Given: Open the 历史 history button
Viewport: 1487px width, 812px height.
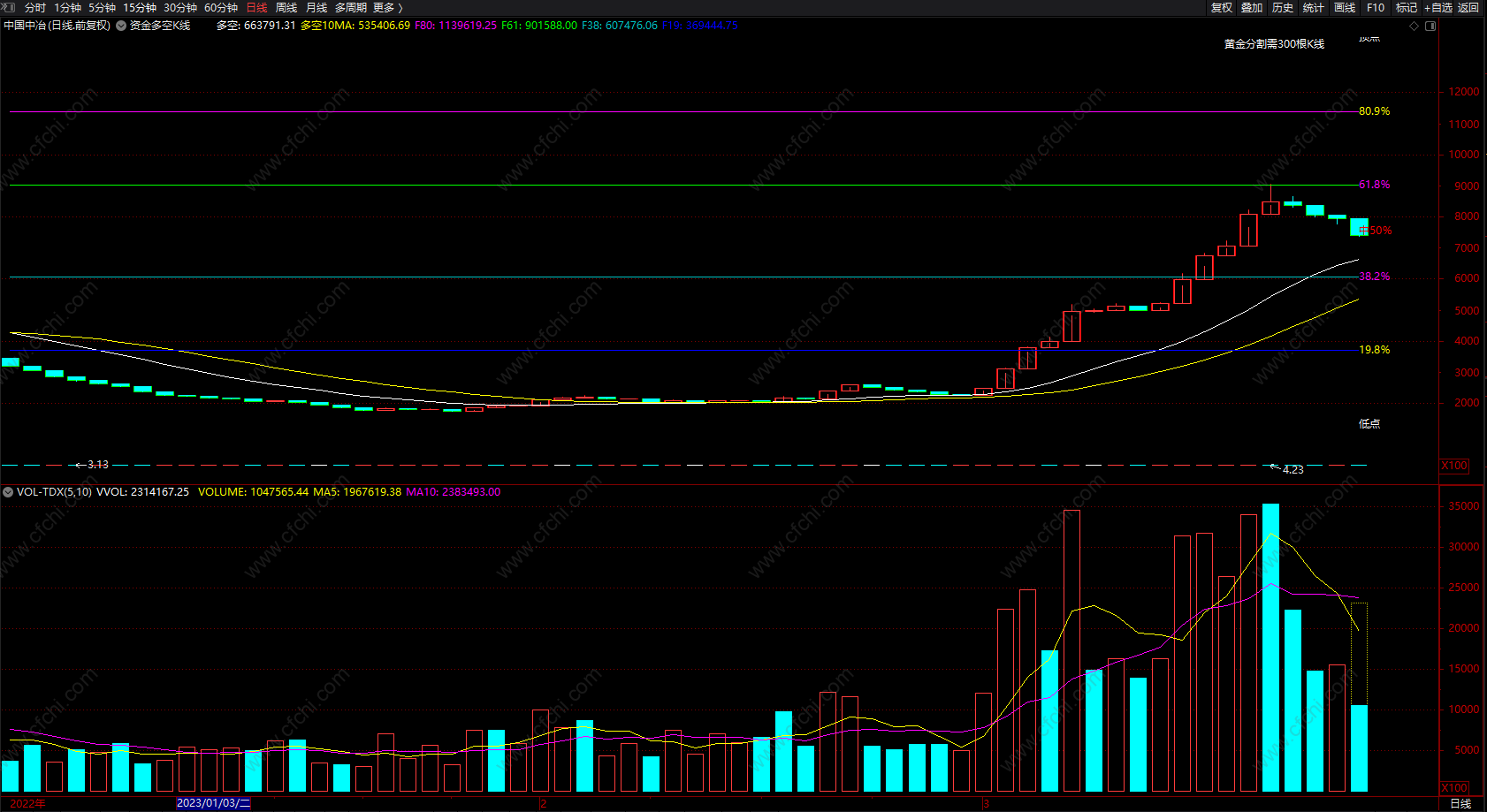Looking at the screenshot, I should pos(1283,8).
